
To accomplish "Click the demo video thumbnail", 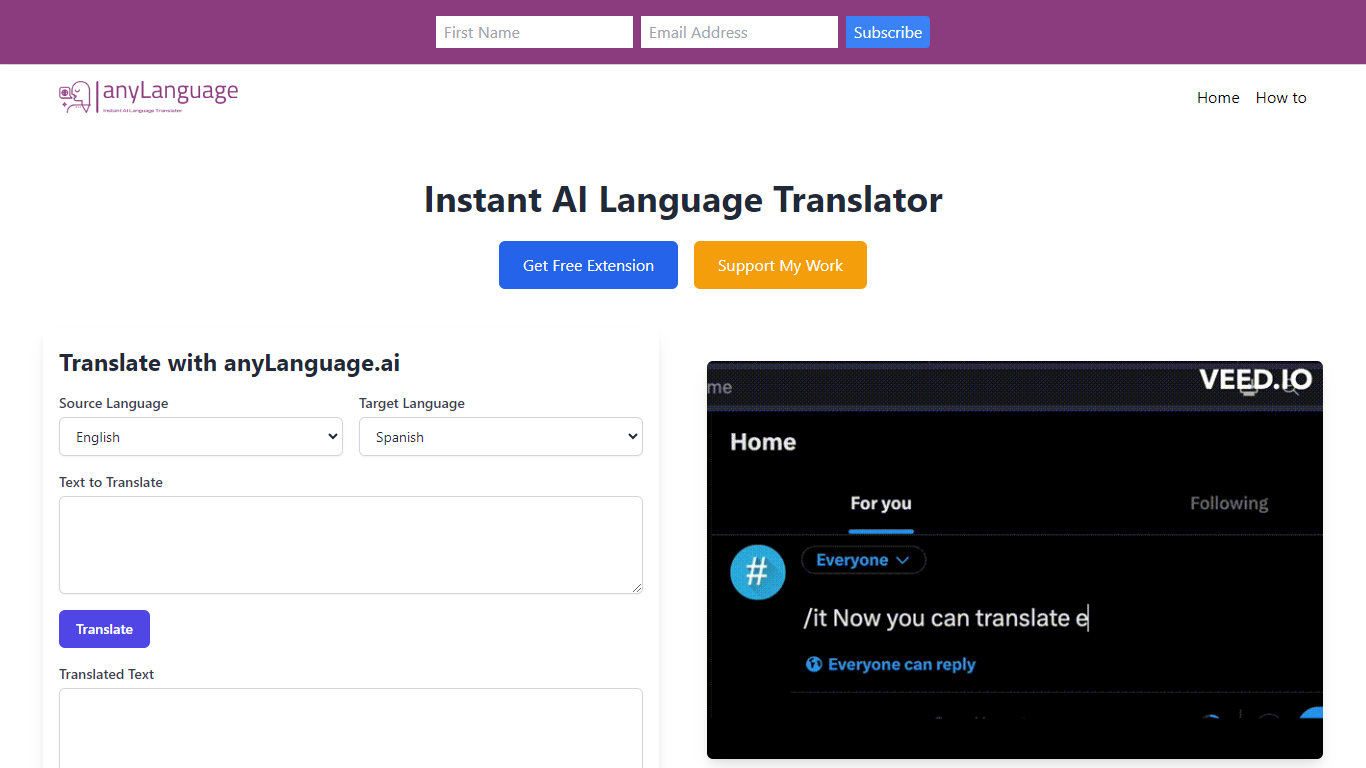I will (1015, 560).
